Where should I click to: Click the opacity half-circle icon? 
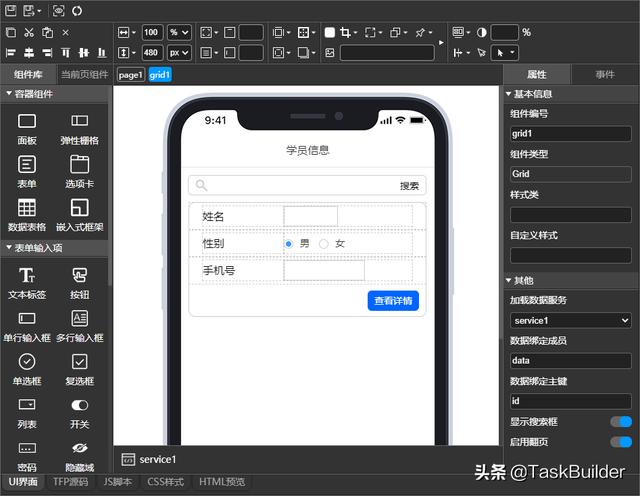coord(482,32)
